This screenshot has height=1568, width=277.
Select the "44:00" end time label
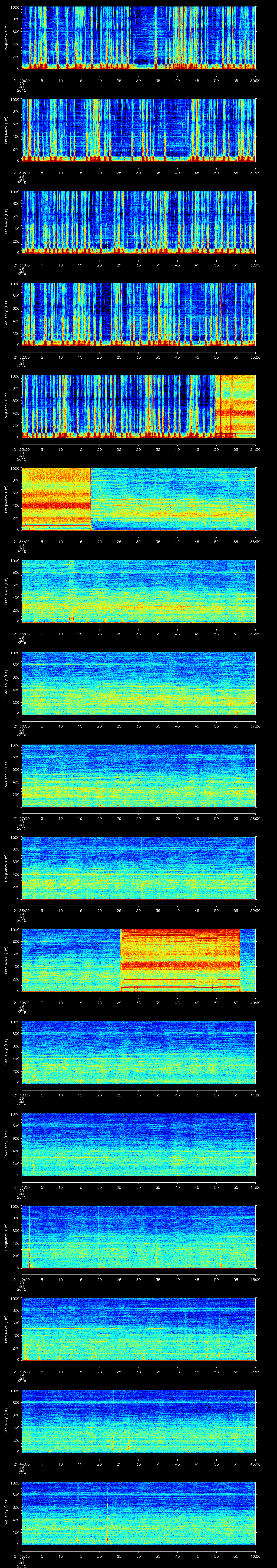coord(256,1372)
